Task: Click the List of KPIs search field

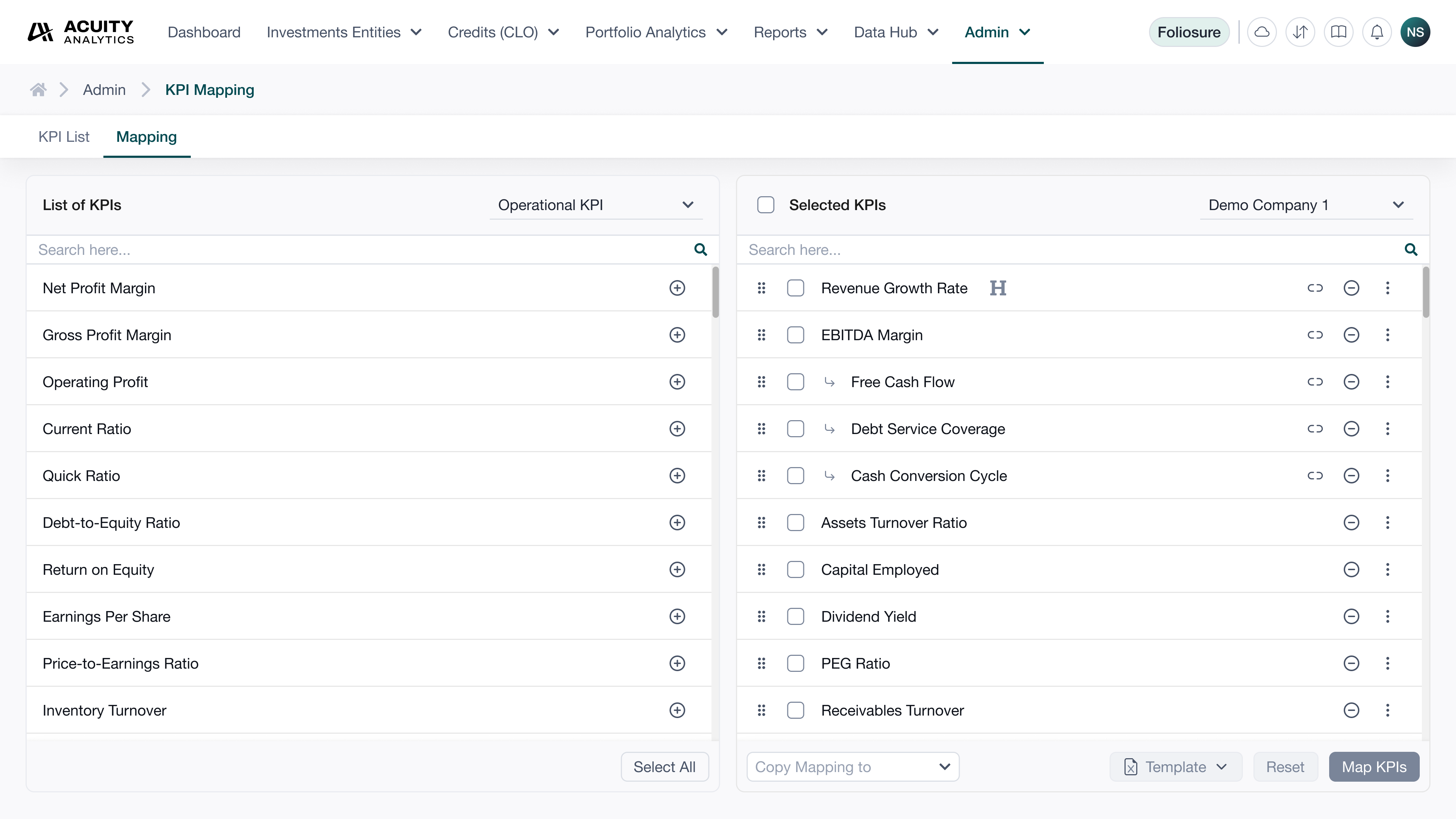Action: [x=362, y=250]
